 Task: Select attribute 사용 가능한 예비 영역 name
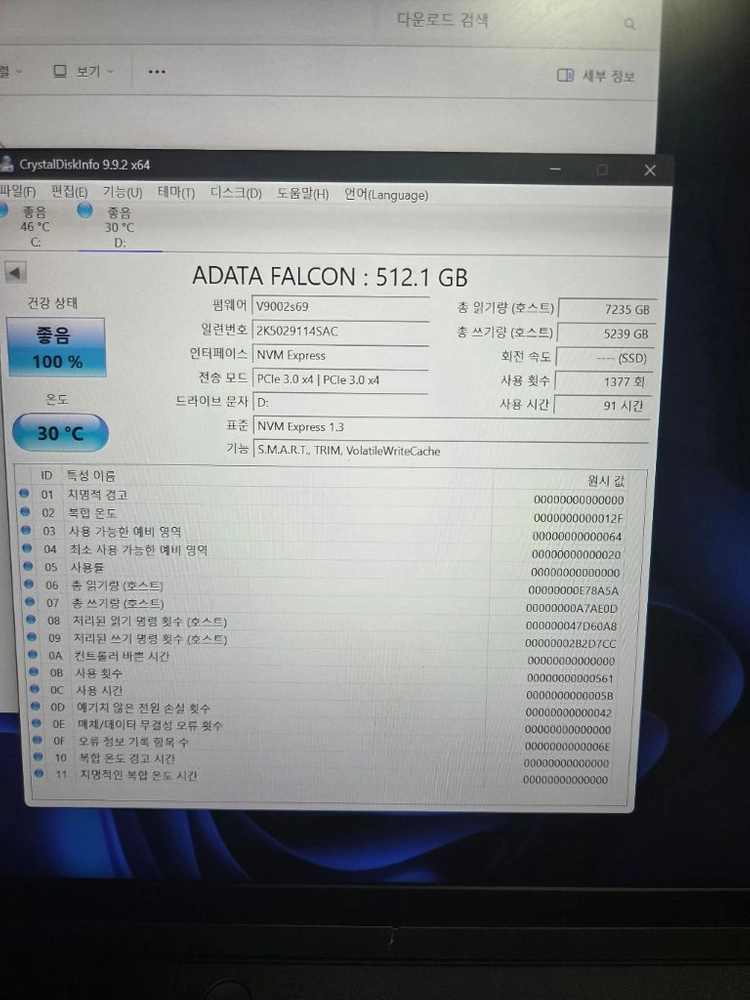tap(125, 531)
